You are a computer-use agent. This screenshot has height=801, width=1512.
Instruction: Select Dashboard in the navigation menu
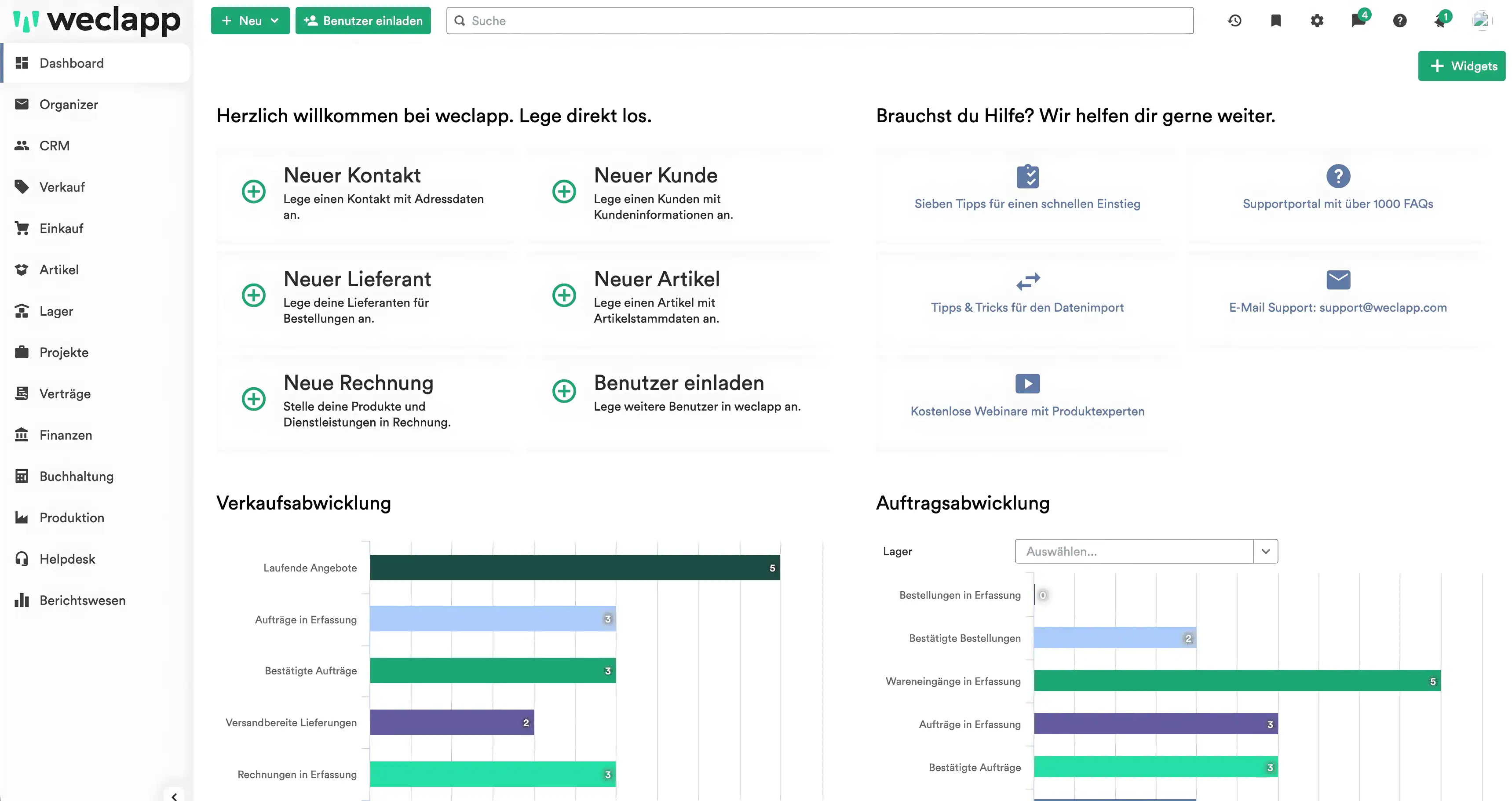[71, 63]
